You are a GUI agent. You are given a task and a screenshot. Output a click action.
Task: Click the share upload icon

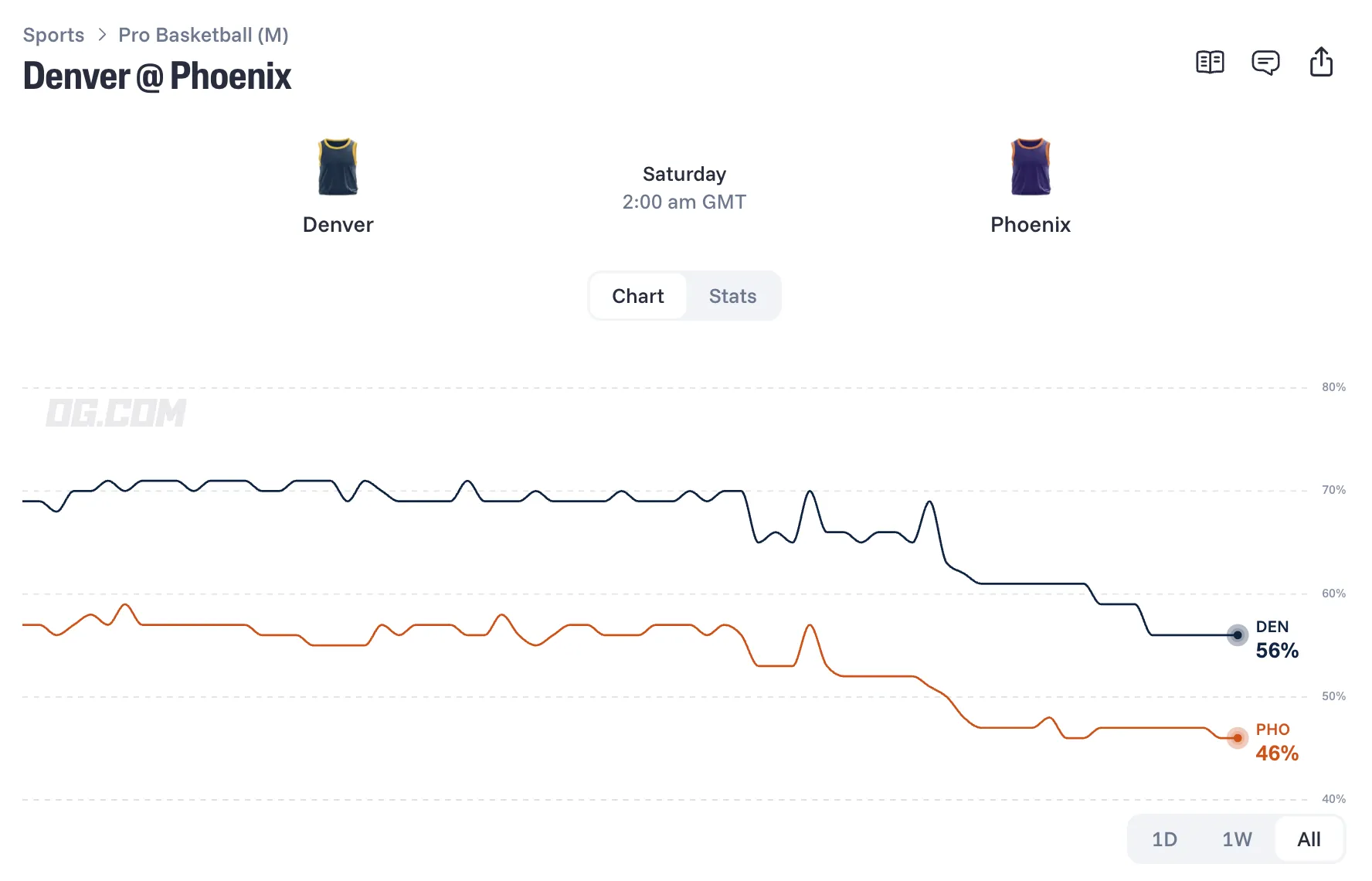click(1321, 62)
